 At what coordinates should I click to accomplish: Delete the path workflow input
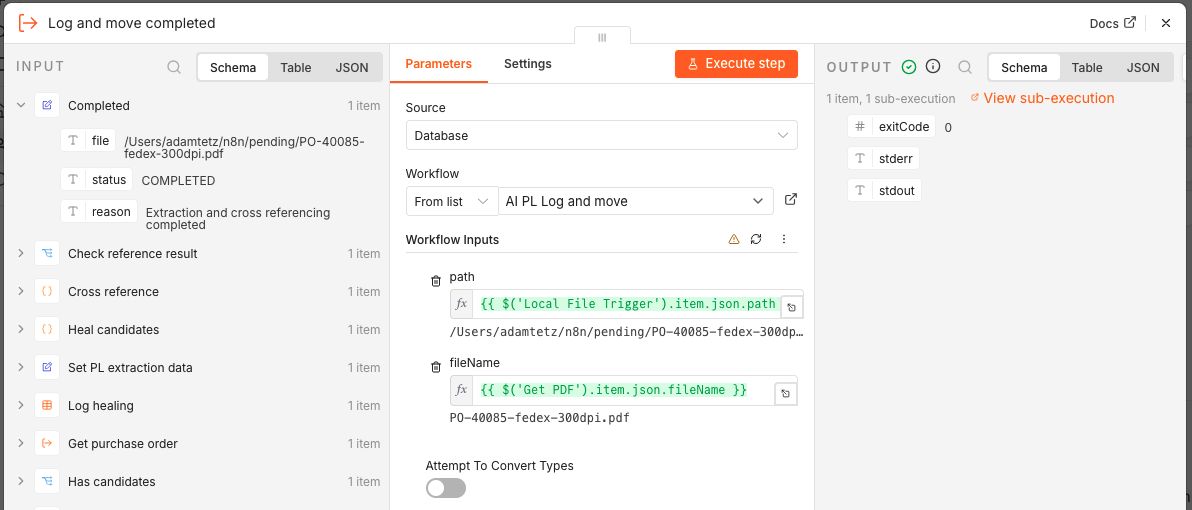(x=436, y=281)
